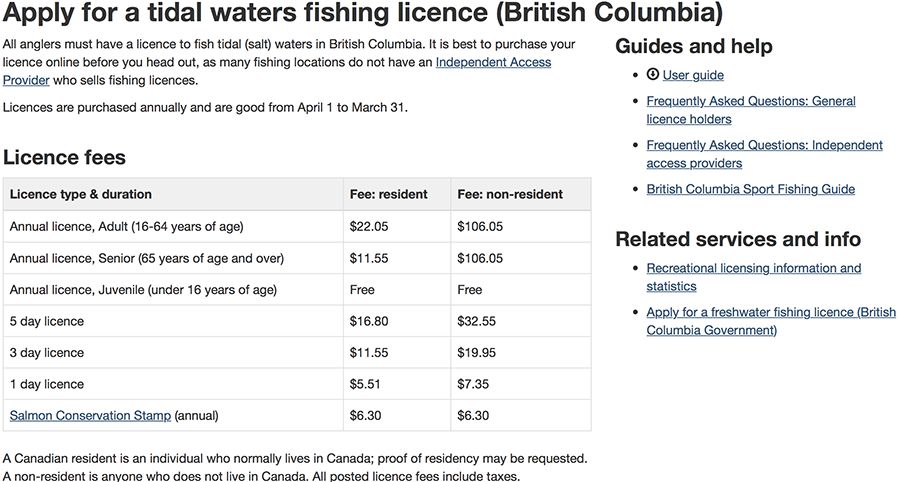Viewport: 900px width, 482px height.
Task: Open the Independent Access Provider link
Action: tap(277, 71)
